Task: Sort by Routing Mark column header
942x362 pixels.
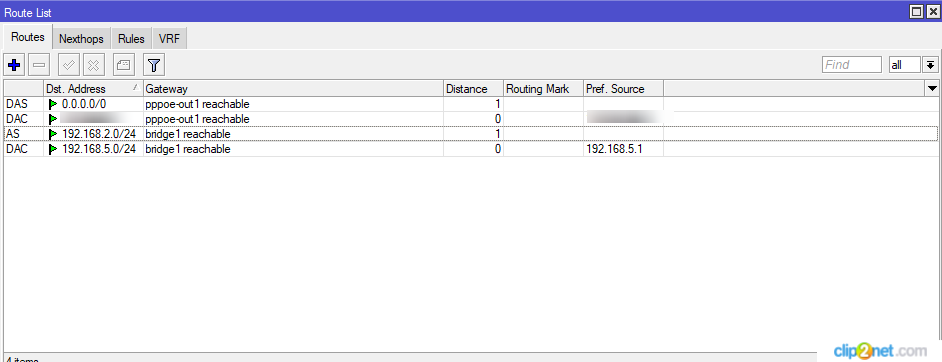Action: pos(543,89)
